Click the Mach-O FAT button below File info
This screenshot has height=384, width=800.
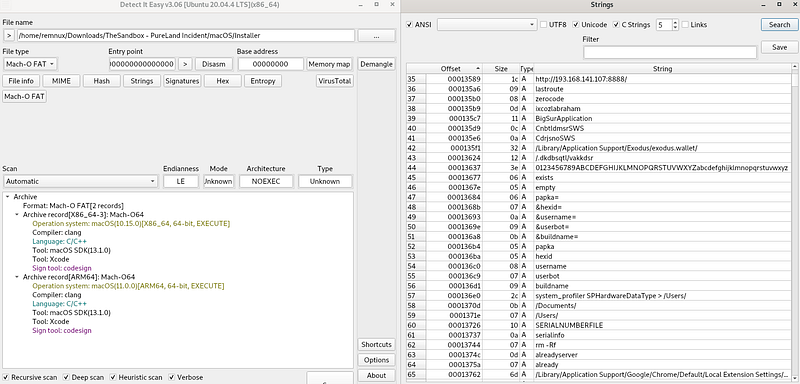coord(24,96)
